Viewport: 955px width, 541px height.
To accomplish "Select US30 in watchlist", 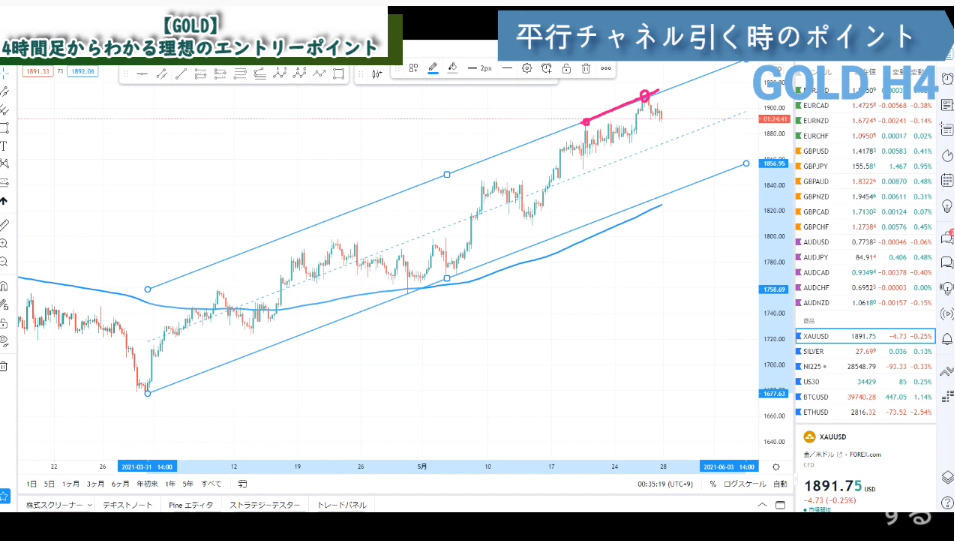I will point(865,382).
